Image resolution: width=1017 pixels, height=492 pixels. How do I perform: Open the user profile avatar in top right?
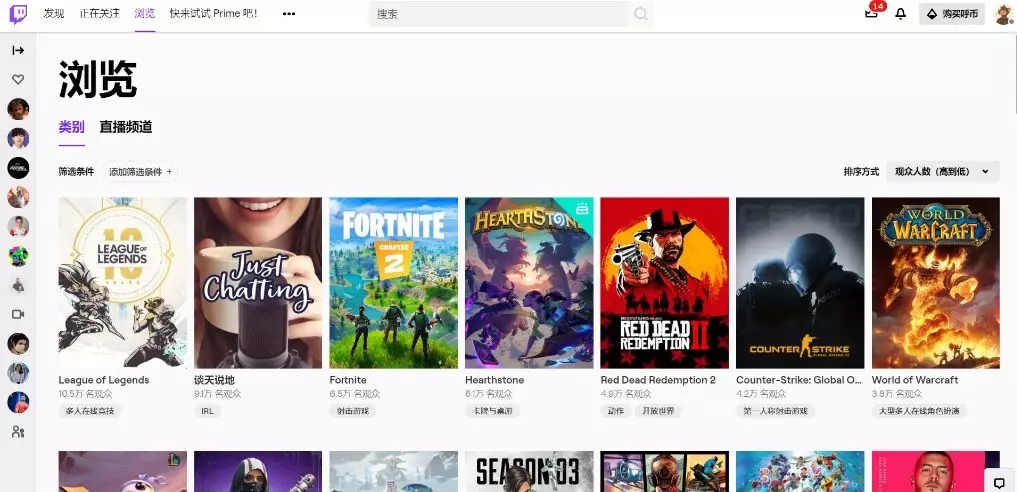(x=1005, y=14)
